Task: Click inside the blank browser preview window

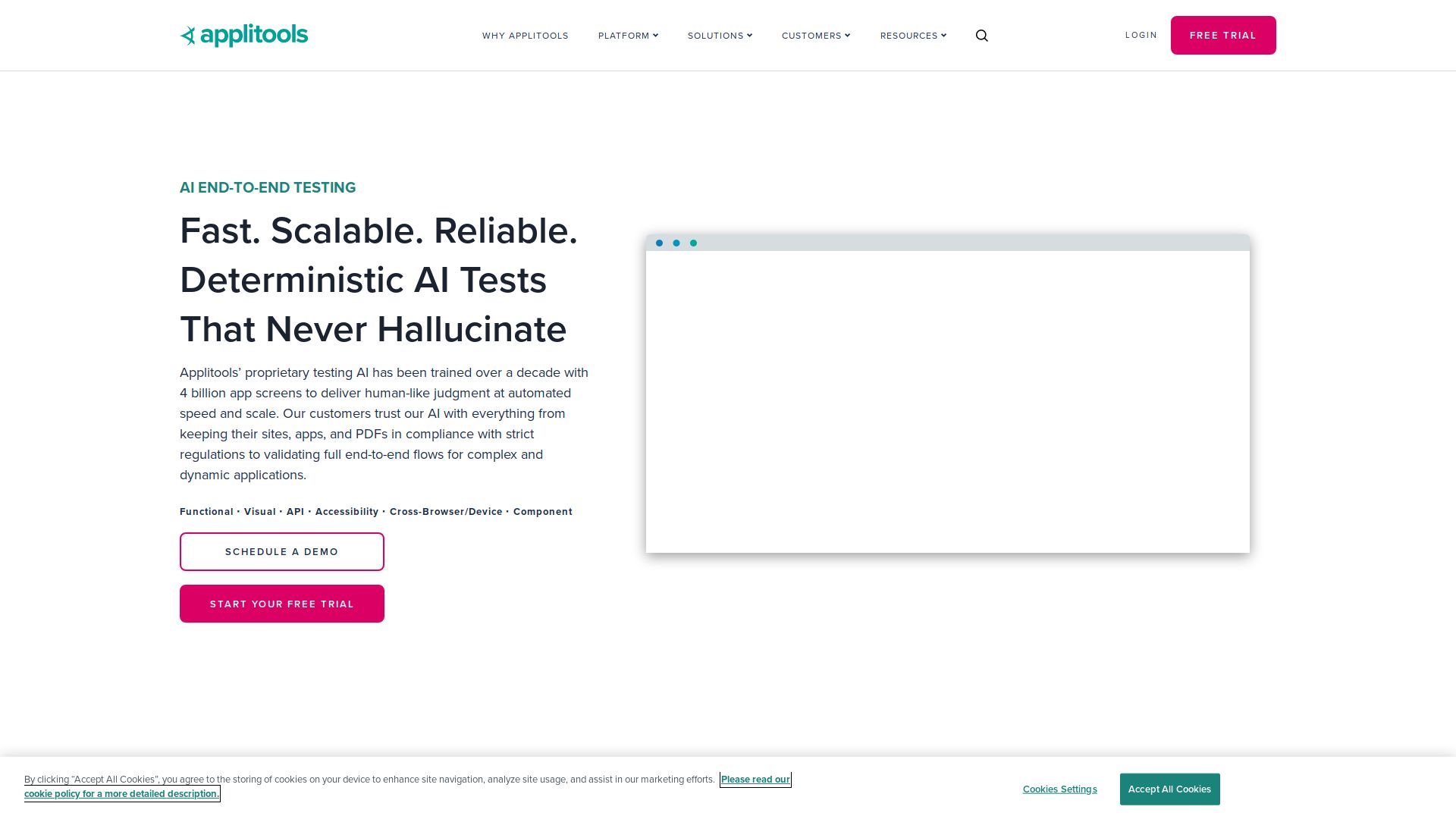Action: [x=947, y=402]
